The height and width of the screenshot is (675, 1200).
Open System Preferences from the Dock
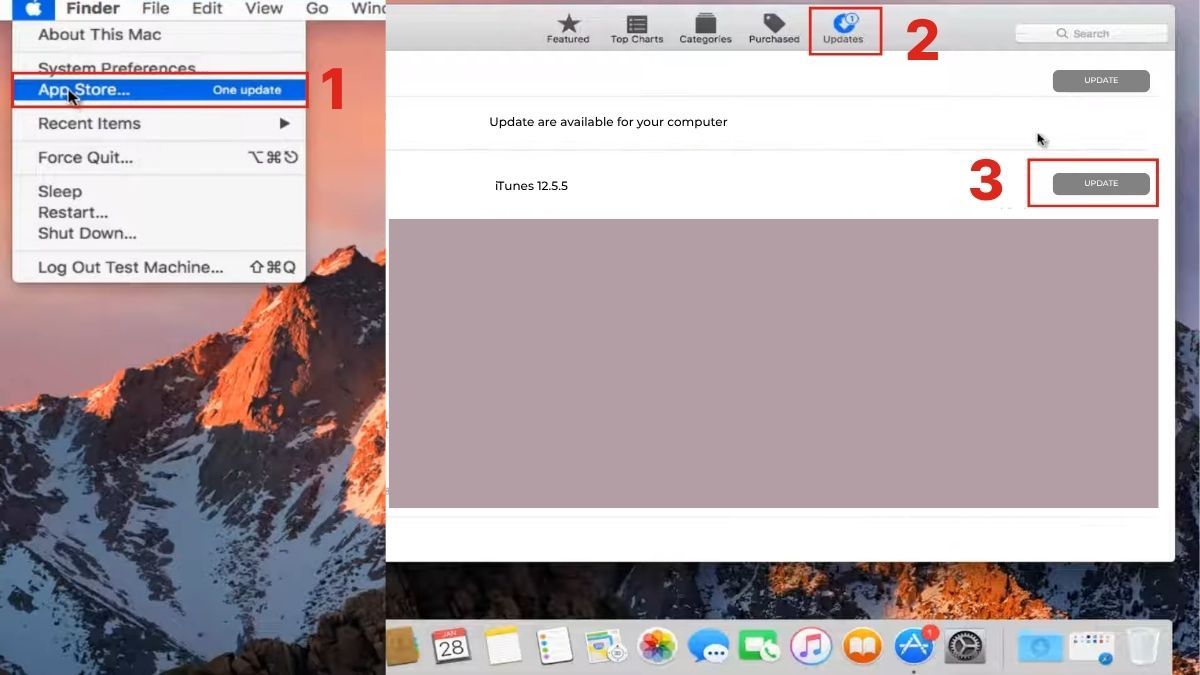click(967, 646)
